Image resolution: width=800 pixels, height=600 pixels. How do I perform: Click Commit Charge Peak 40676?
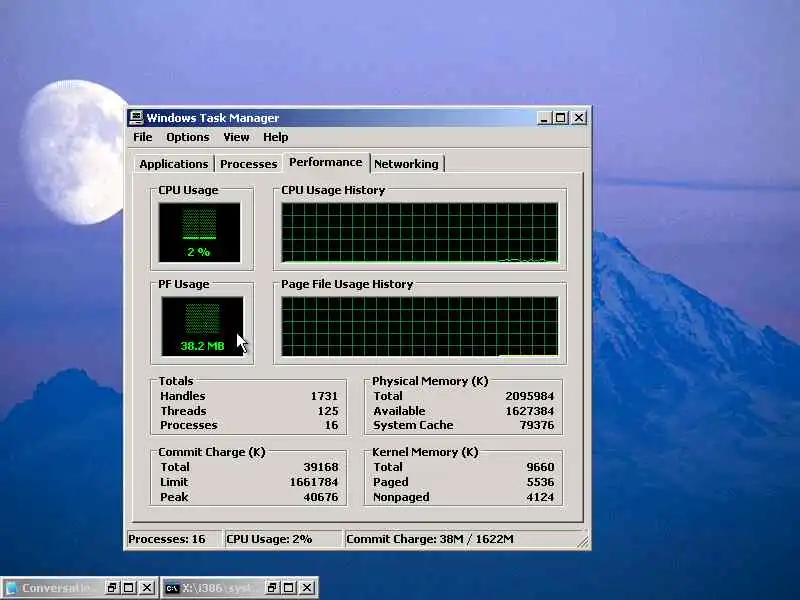[321, 497]
